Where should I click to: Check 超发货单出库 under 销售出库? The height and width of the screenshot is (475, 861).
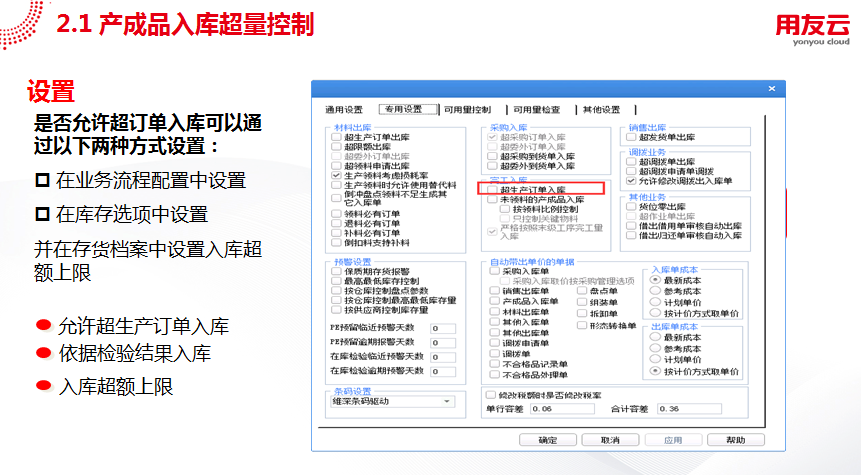click(x=631, y=137)
